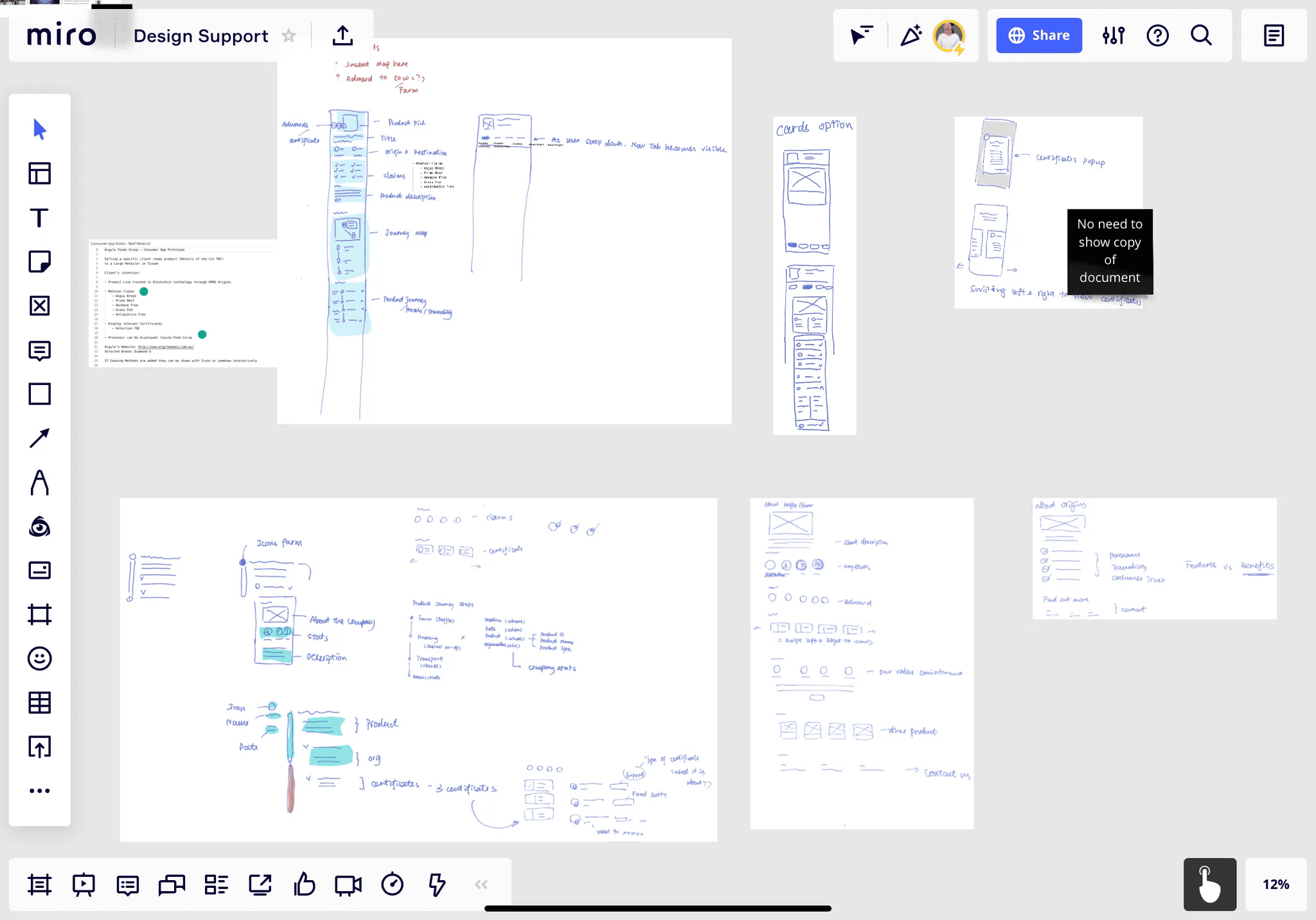Open the templates tool

[x=39, y=174]
